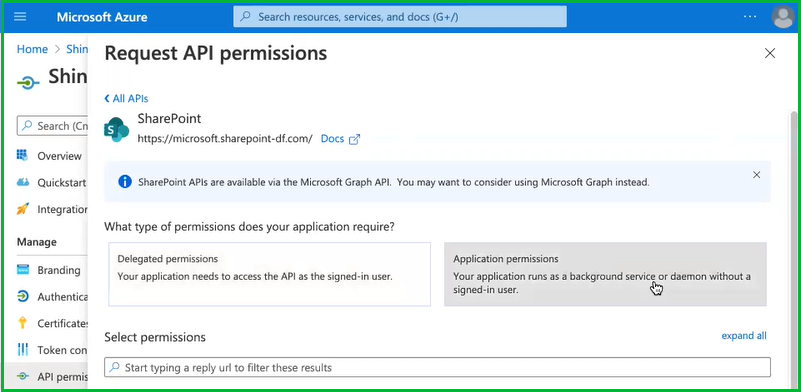Open Branding in sidebar menu
The height and width of the screenshot is (392, 801).
(59, 270)
